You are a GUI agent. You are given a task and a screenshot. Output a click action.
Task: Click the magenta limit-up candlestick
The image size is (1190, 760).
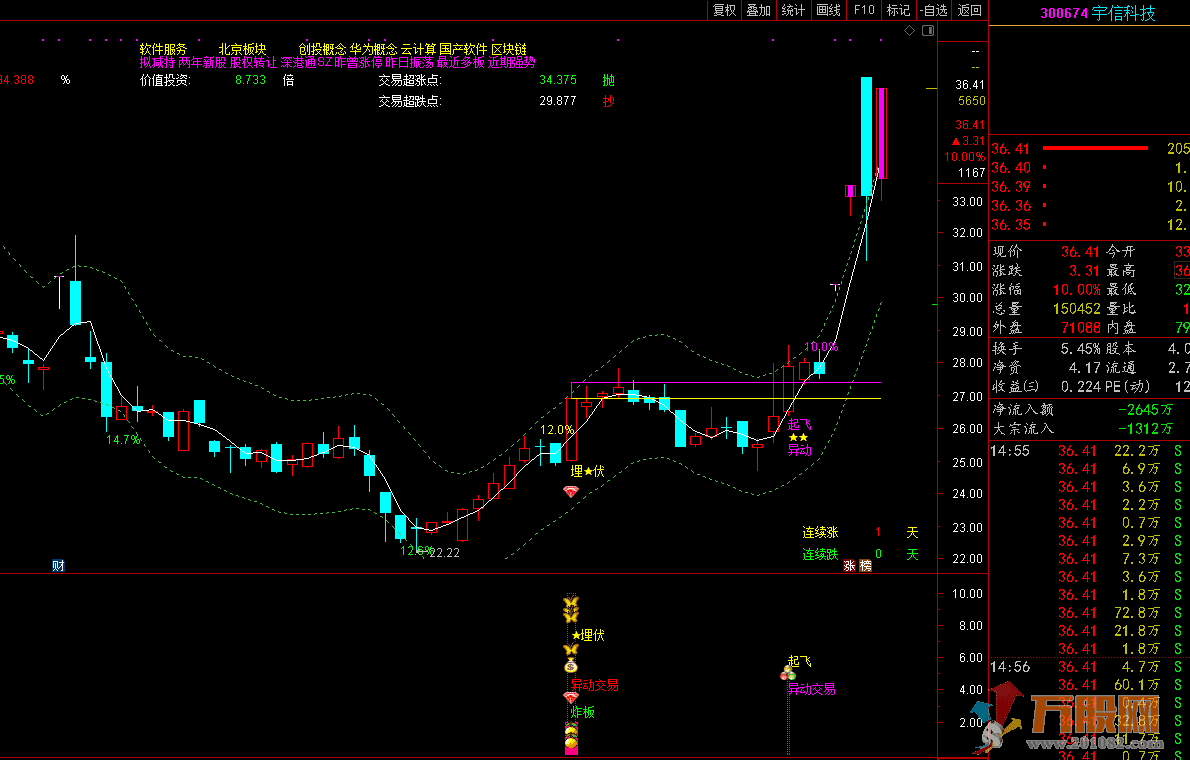(881, 134)
